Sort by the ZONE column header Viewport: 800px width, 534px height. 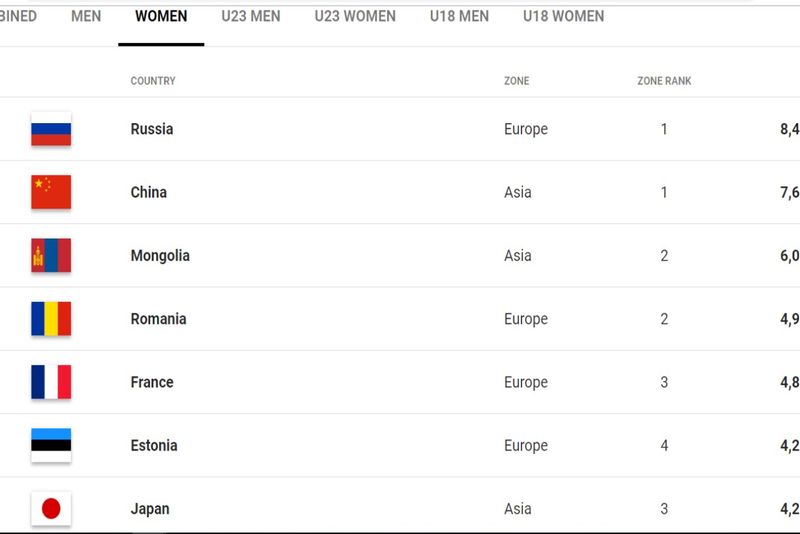(517, 81)
